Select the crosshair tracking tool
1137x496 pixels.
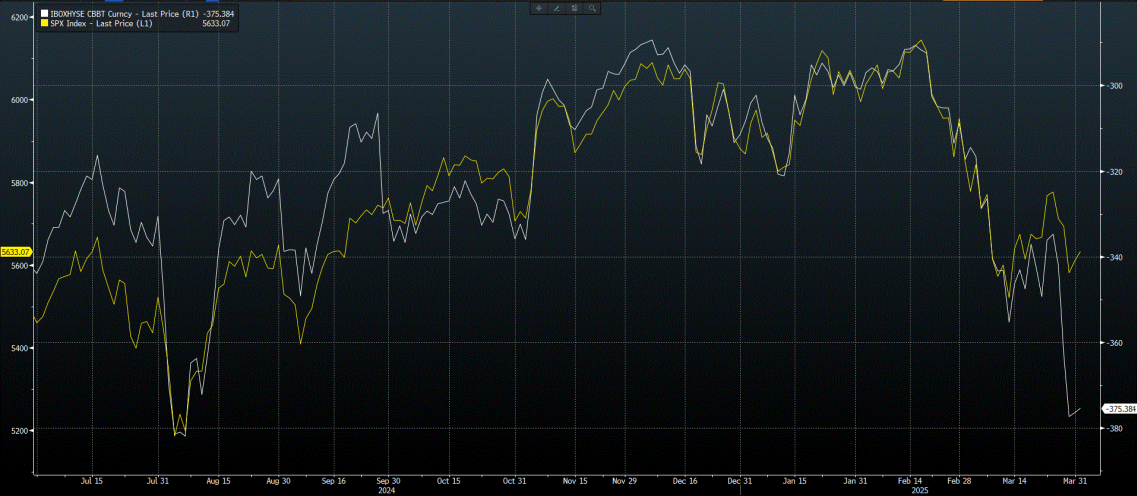click(x=539, y=8)
